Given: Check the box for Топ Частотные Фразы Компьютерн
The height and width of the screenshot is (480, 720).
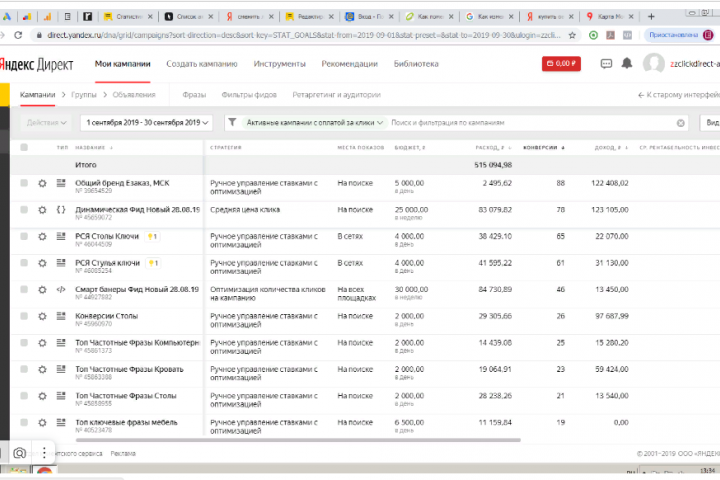Looking at the screenshot, I should click(x=24, y=343).
